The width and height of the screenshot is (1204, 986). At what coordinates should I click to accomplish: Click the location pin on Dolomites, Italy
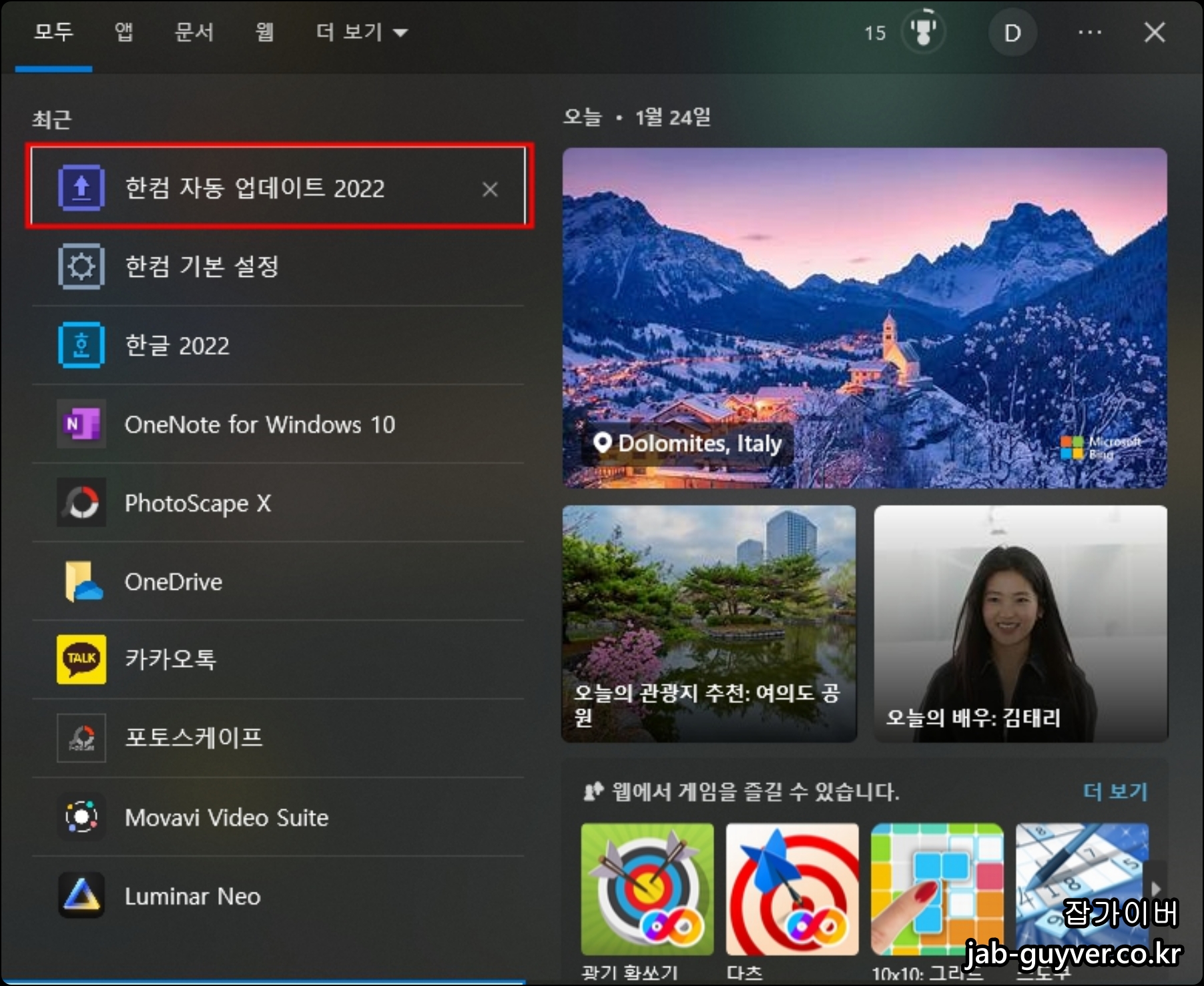tap(602, 443)
